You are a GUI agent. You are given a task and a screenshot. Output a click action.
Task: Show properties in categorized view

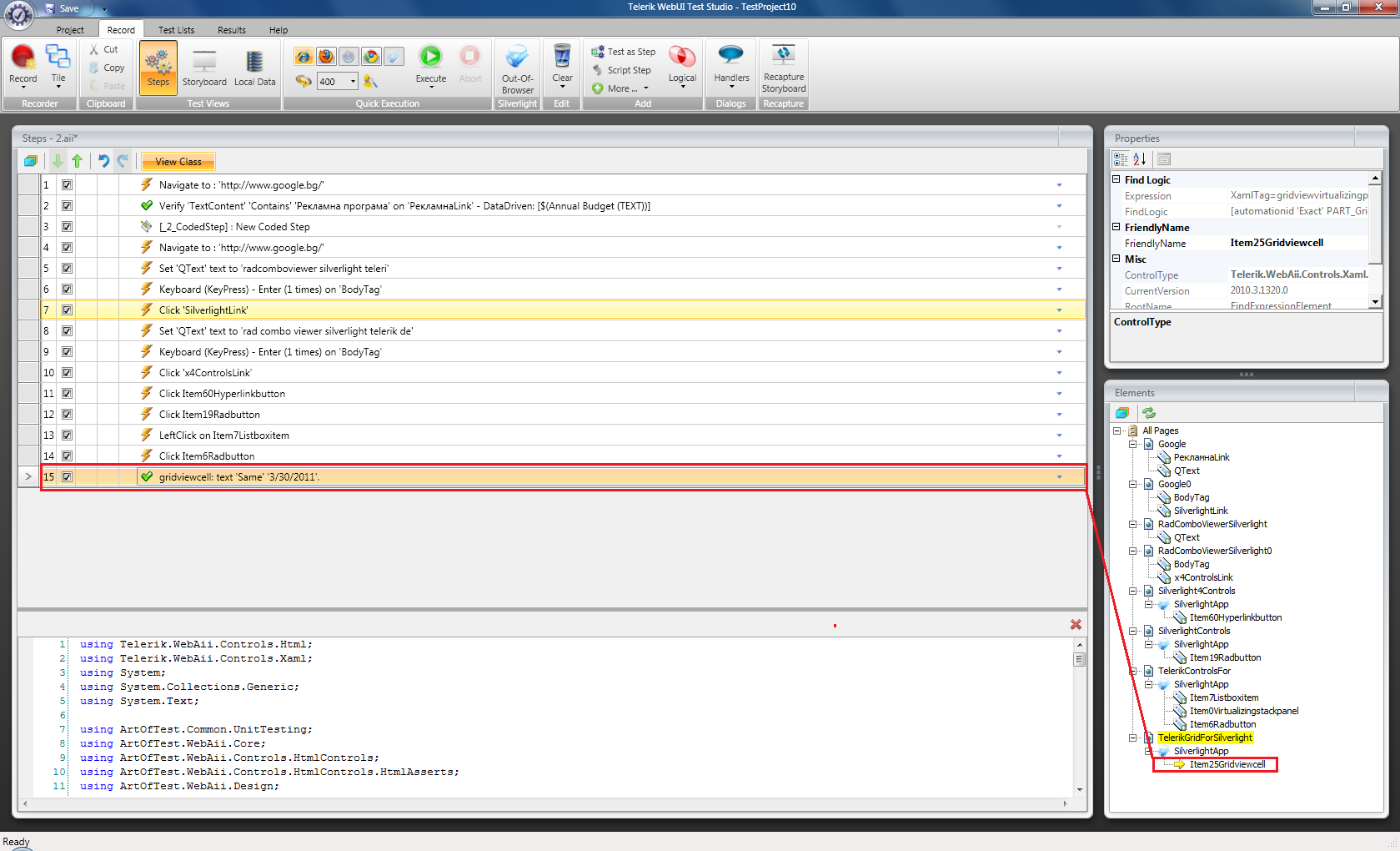pyautogui.click(x=1121, y=159)
